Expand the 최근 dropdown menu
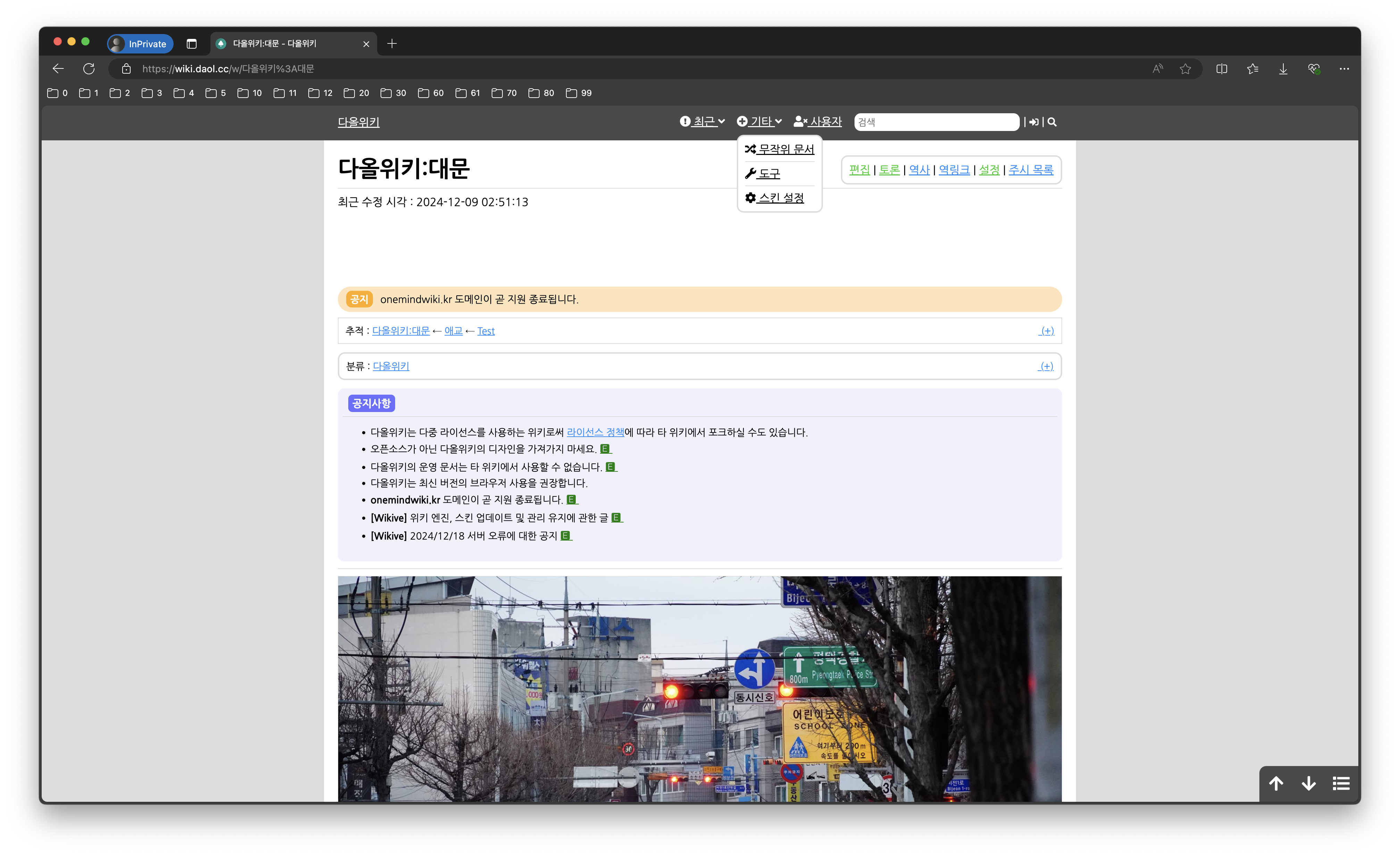Screen dimensions: 1400x856 pos(702,122)
